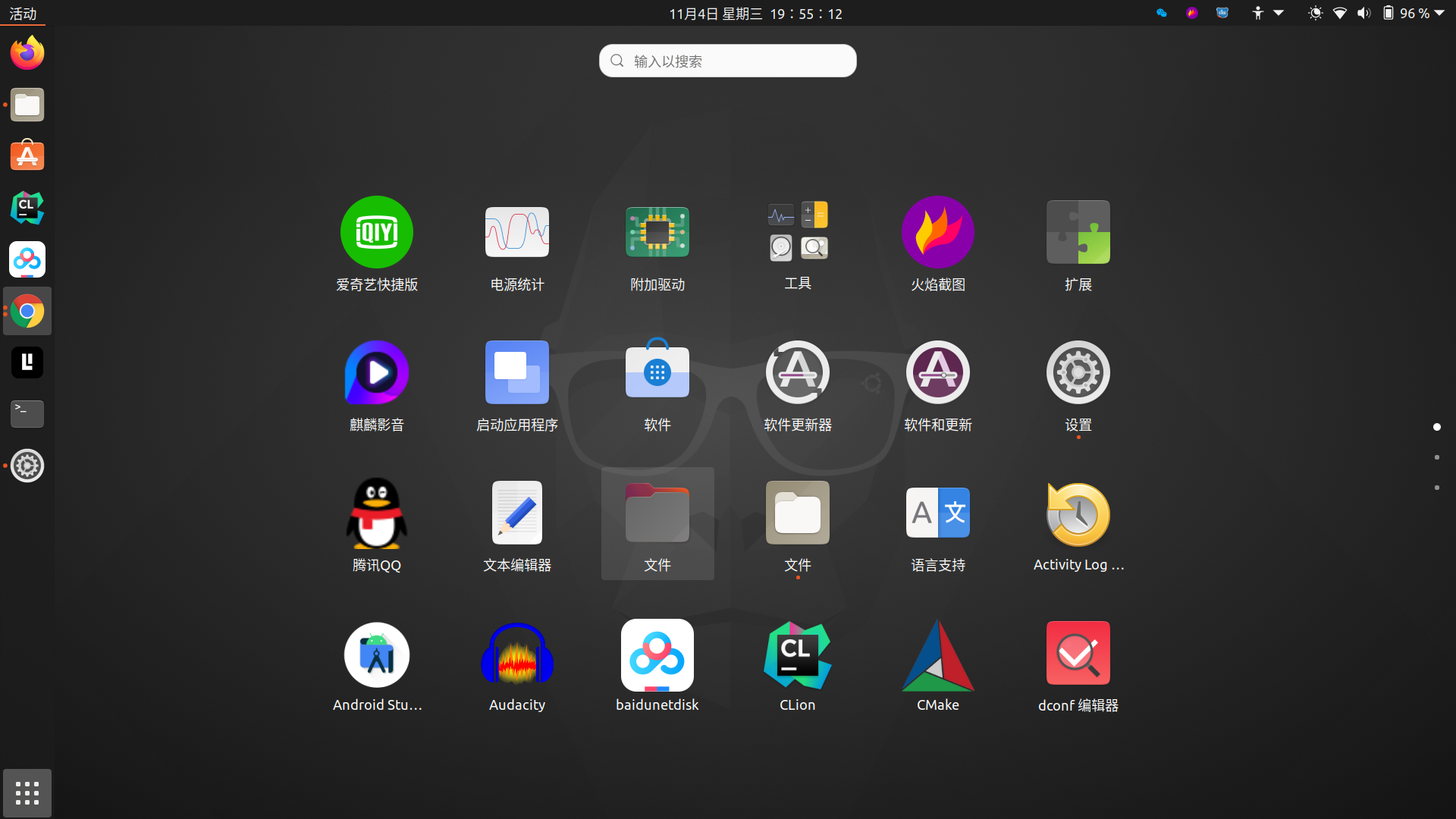Image resolution: width=1456 pixels, height=819 pixels.
Task: Click the Wi-Fi network indicator
Action: [1340, 13]
